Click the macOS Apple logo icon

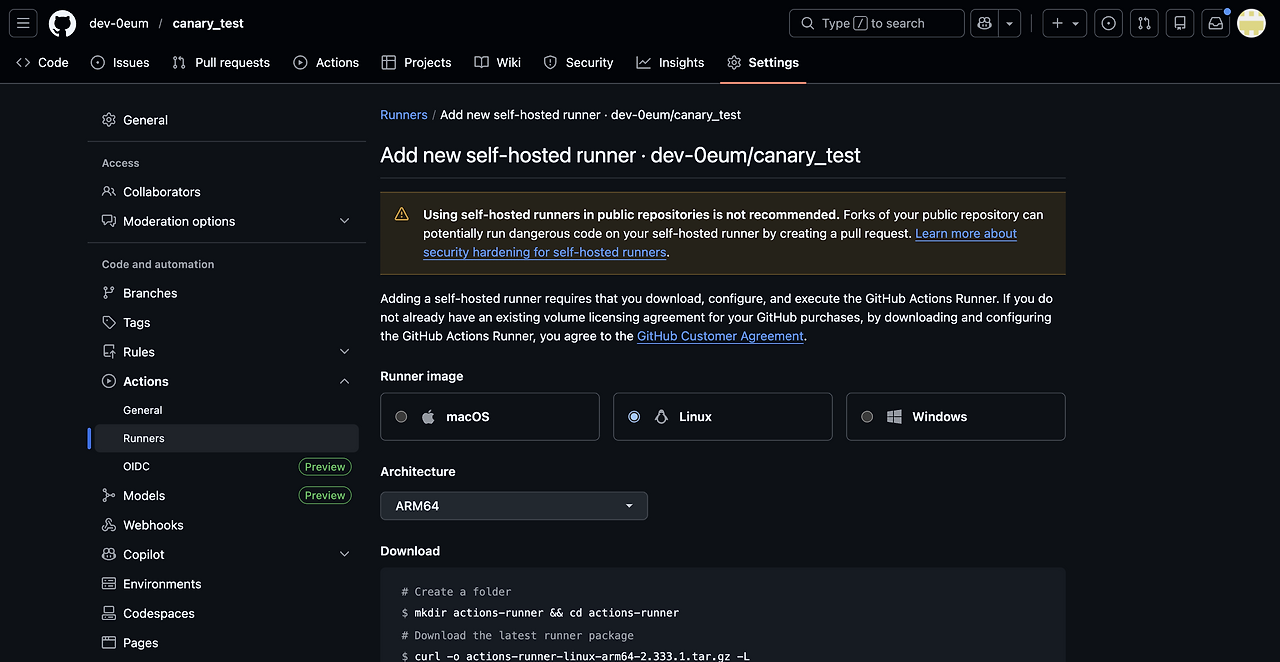click(428, 417)
